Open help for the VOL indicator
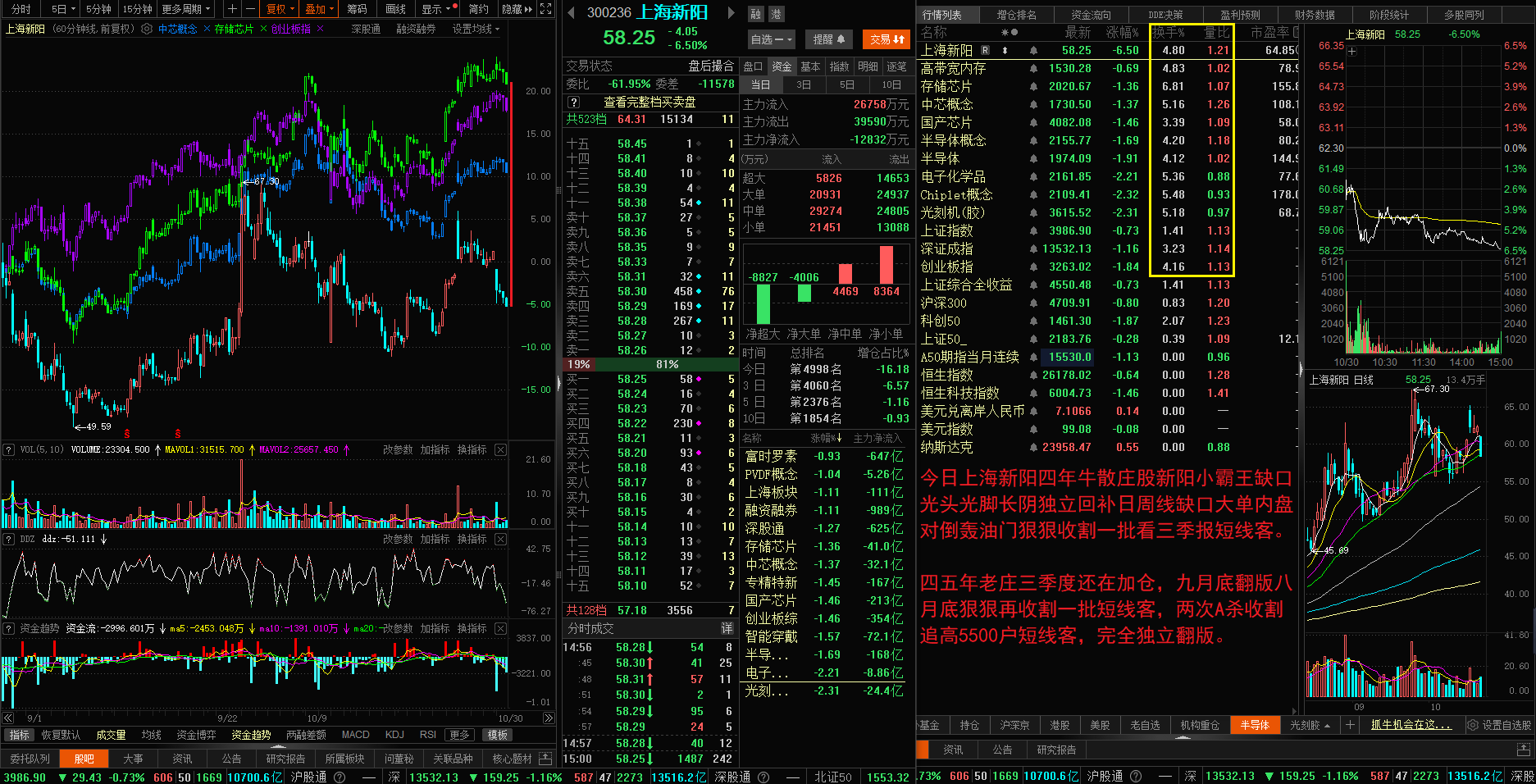The height and width of the screenshot is (784, 1536). [9, 449]
